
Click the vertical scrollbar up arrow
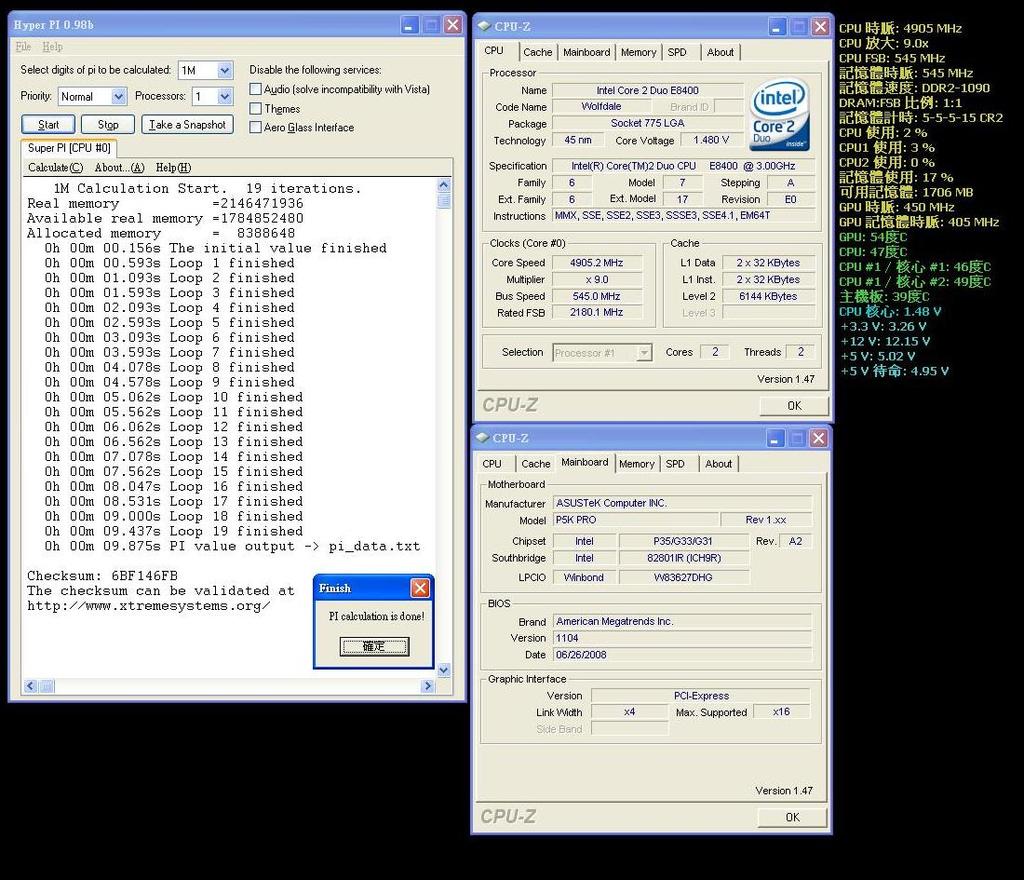[443, 185]
